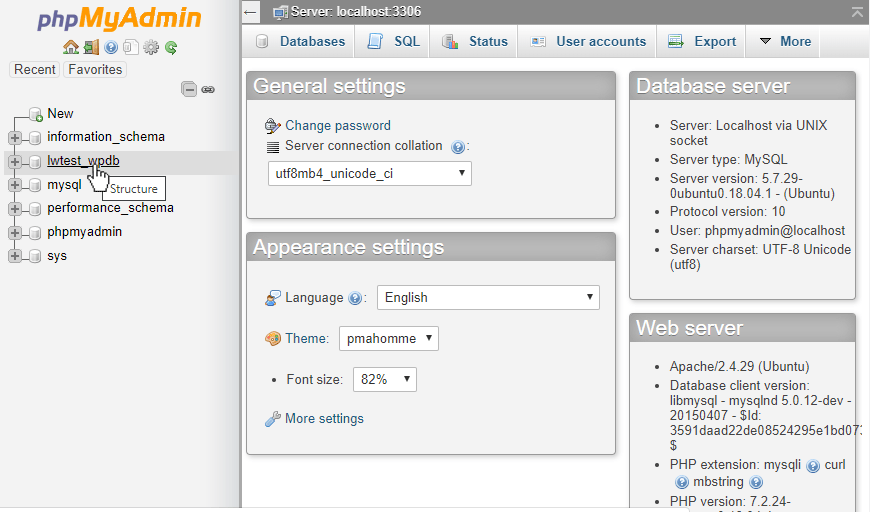Click the help icon after mbstring
The image size is (870, 512).
point(756,482)
